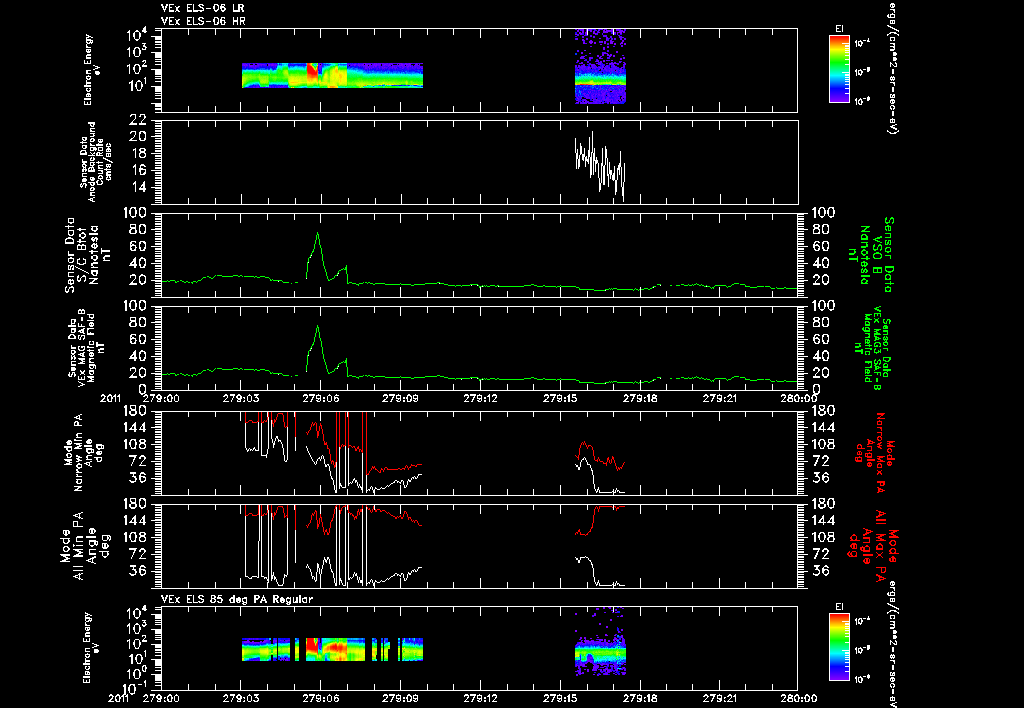1024x708 pixels.
Task: Click the green 'VSO B Nanotesla' right axis label
Action: 870,255
